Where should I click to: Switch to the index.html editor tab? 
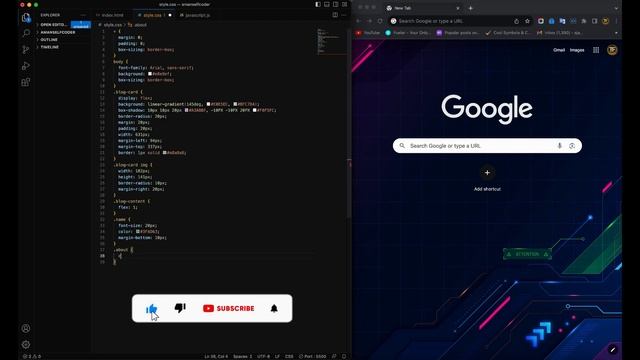[110, 15]
